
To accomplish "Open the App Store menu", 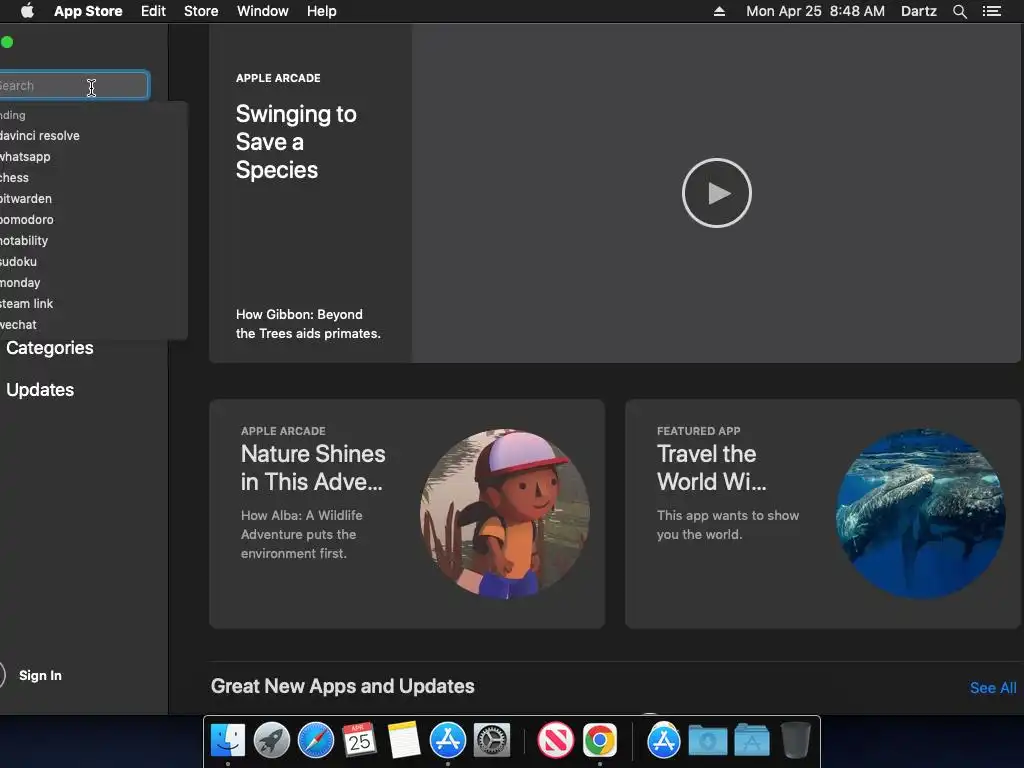I will pos(88,11).
